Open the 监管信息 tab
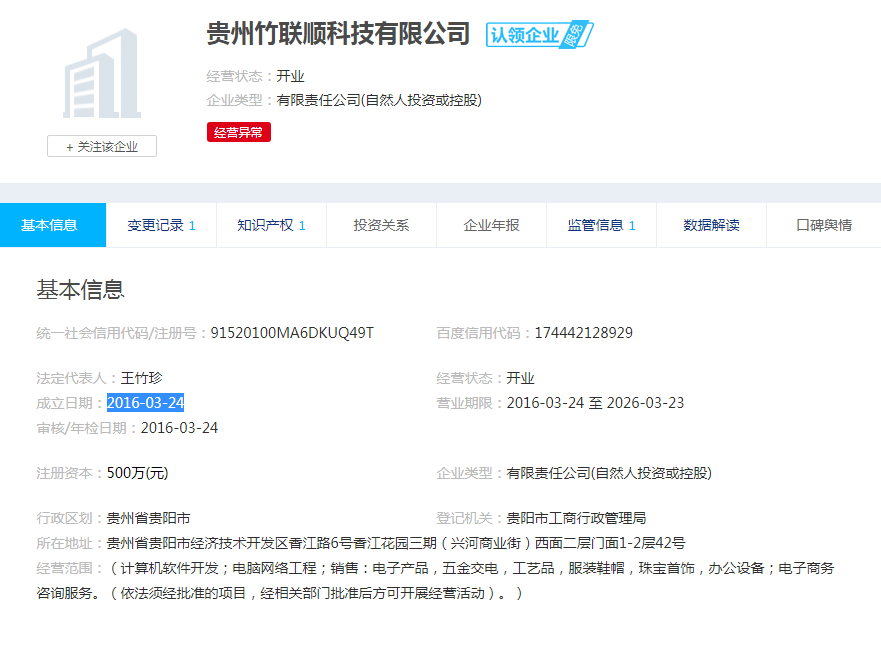The width and height of the screenshot is (881, 650). (601, 225)
